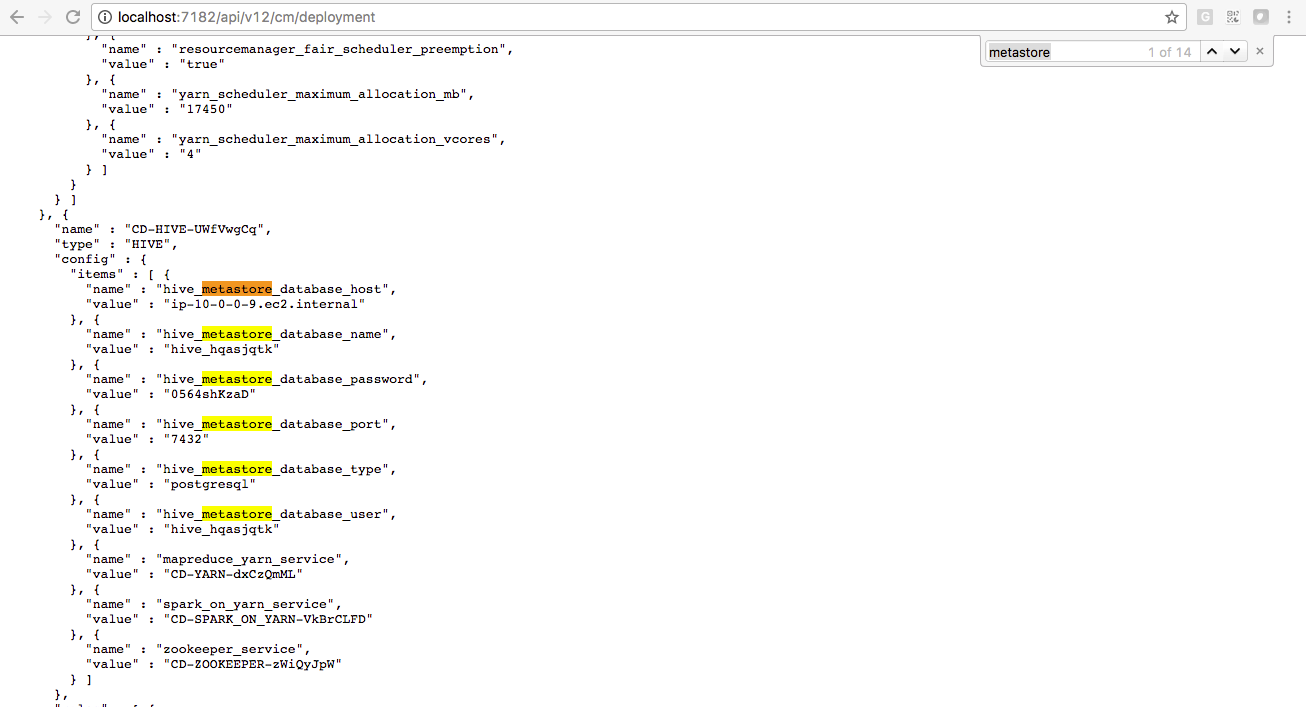The height and width of the screenshot is (707, 1306).
Task: Select yarn_scheduler_maximum_allocation_vcores name
Action: pos(334,139)
